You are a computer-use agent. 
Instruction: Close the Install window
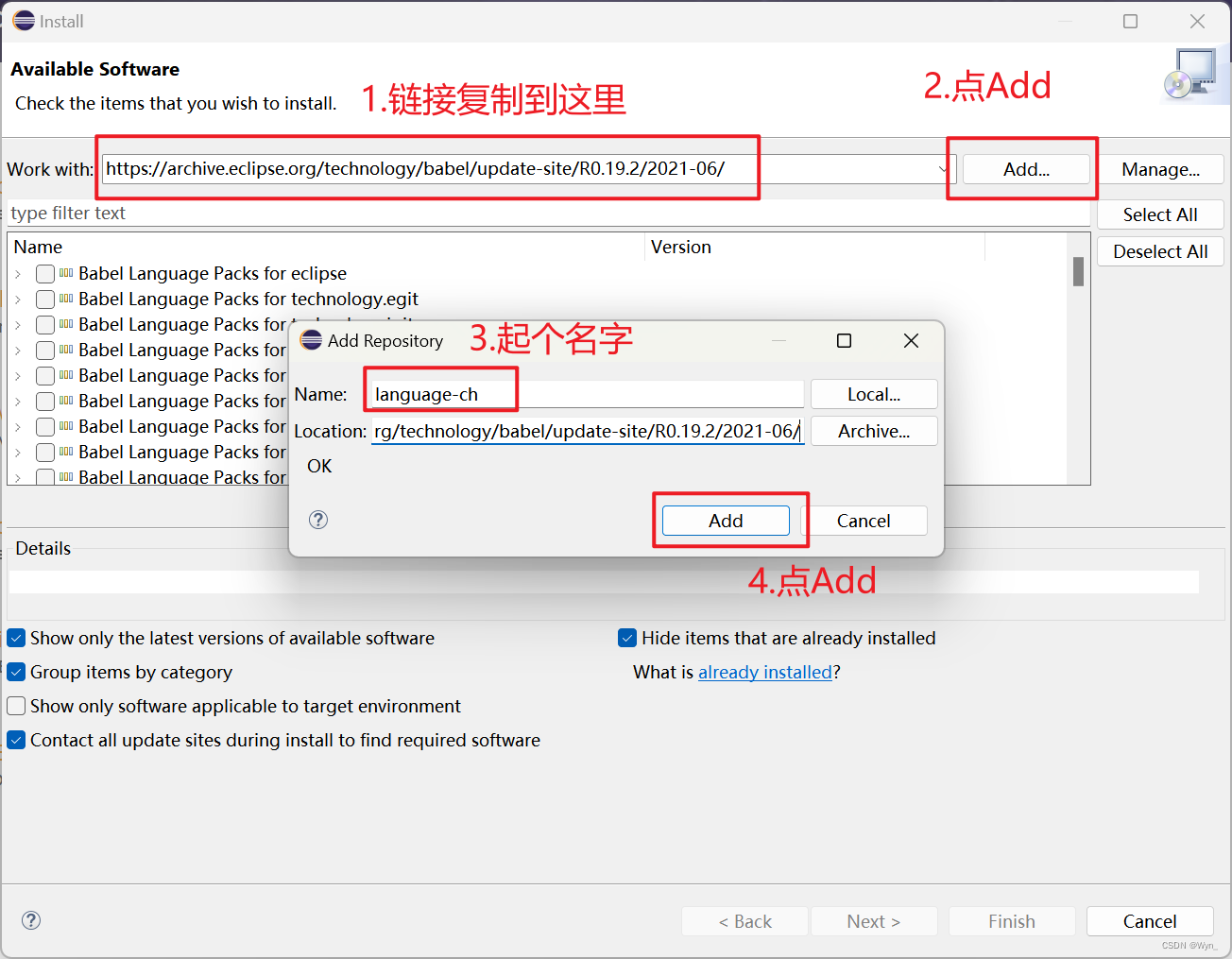point(1197,21)
